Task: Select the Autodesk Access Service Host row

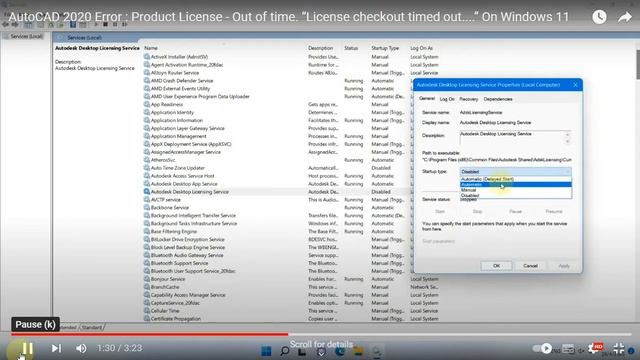Action: click(x=278, y=176)
